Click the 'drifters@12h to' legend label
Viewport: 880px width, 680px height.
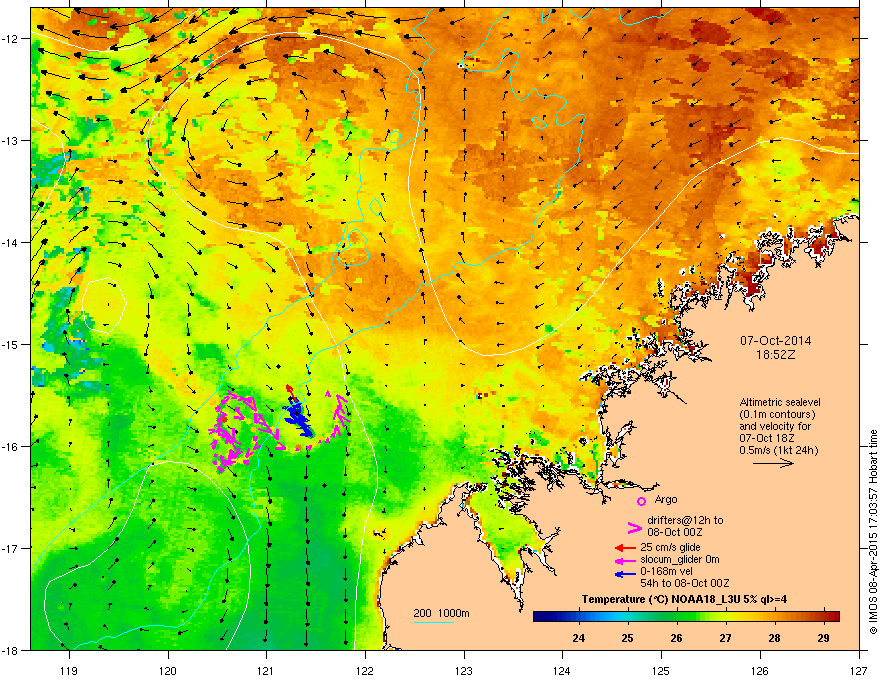(x=685, y=520)
